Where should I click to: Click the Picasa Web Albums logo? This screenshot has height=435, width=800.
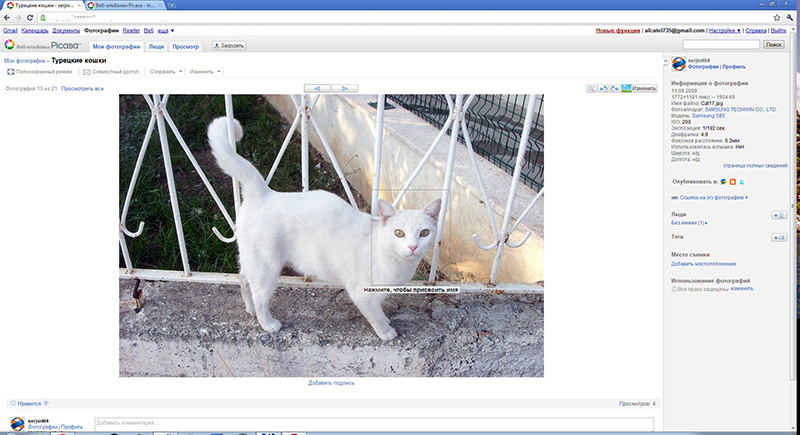pyautogui.click(x=42, y=45)
